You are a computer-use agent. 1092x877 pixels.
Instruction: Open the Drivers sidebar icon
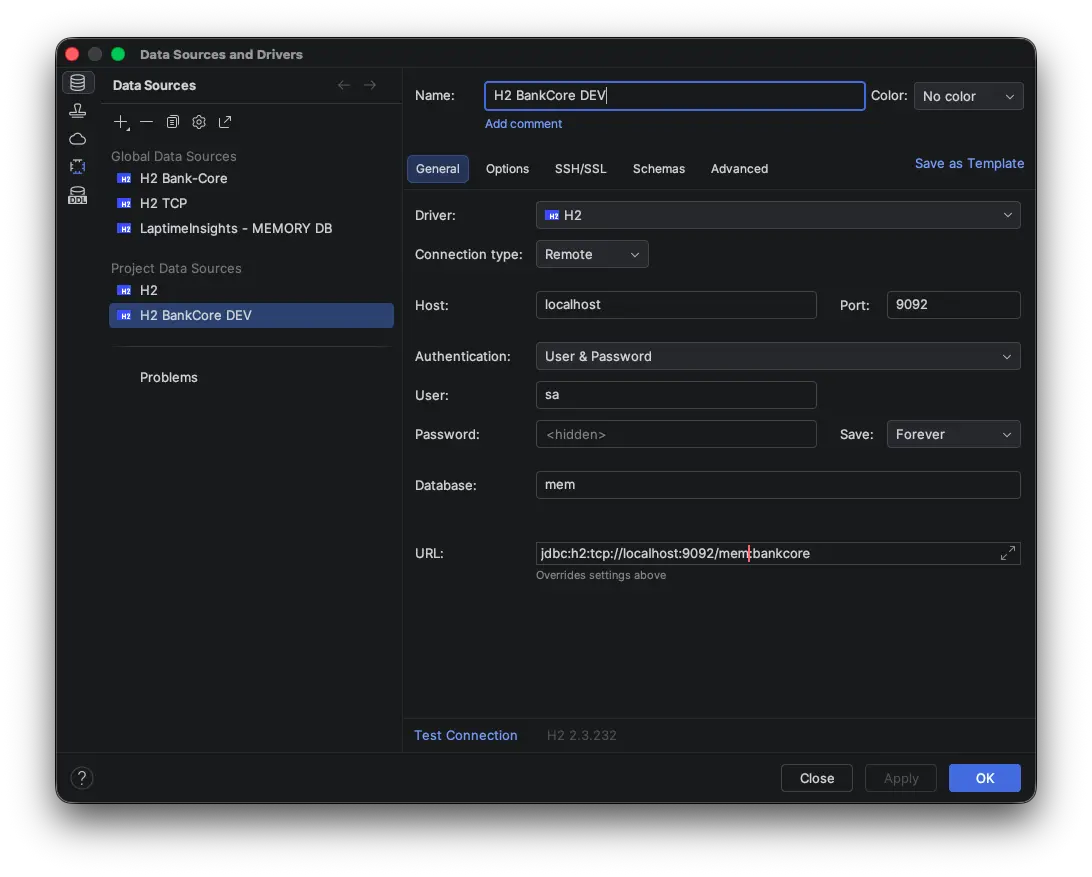coord(77,110)
